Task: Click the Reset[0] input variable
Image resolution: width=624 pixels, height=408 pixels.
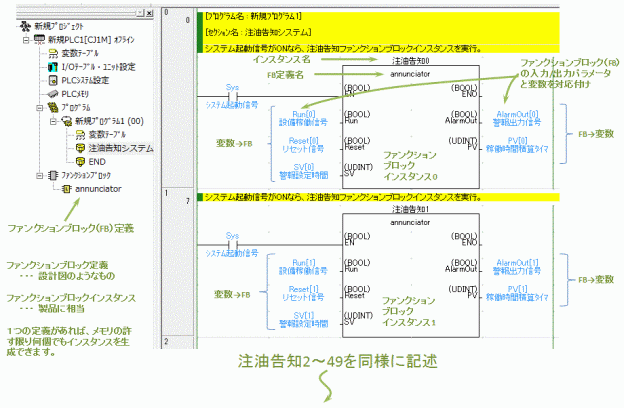Action: [x=303, y=145]
